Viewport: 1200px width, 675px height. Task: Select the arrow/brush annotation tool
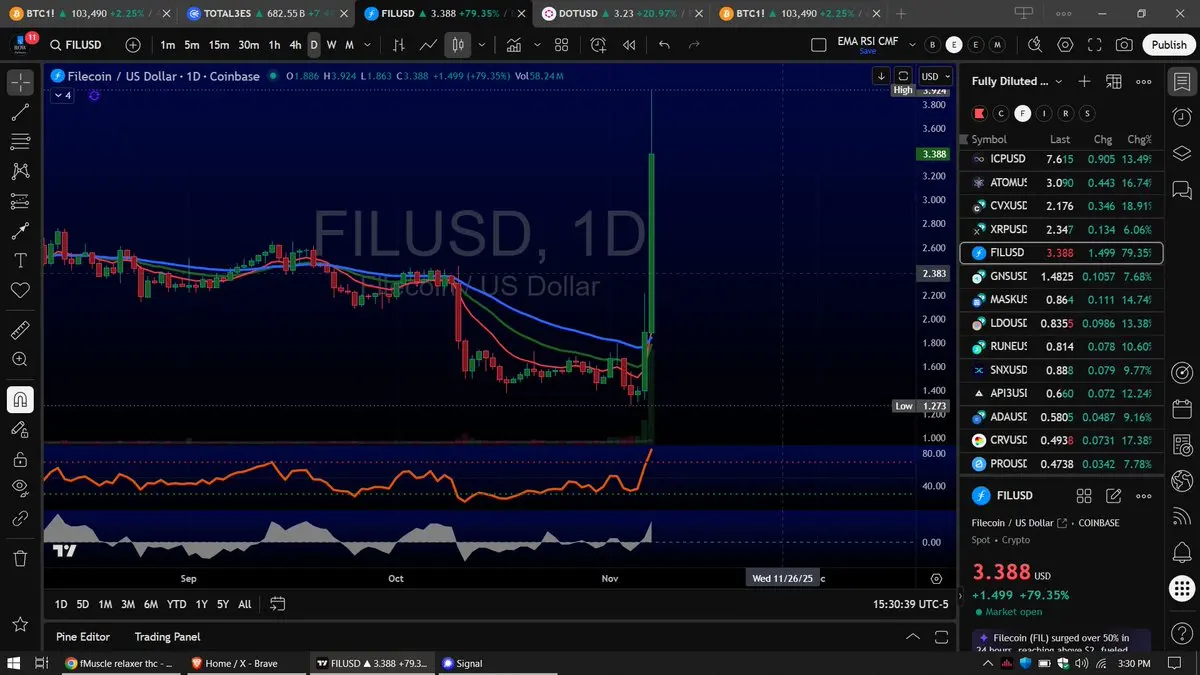(x=20, y=231)
